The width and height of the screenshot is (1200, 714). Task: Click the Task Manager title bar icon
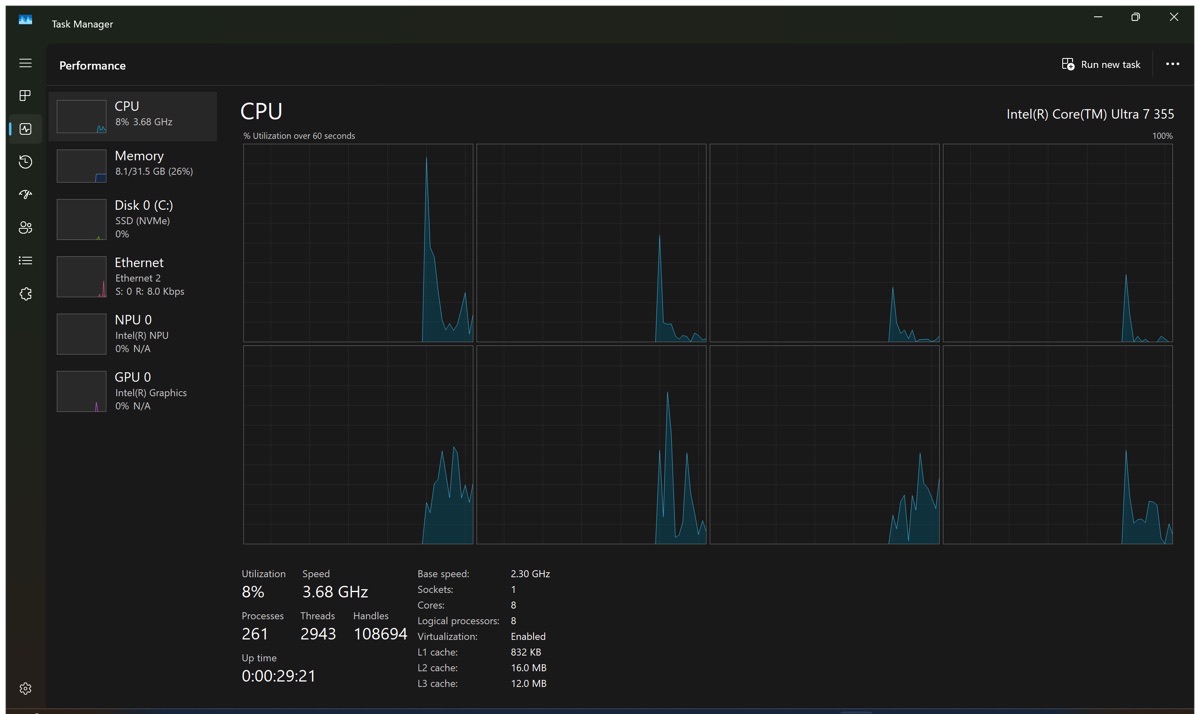[25, 19]
